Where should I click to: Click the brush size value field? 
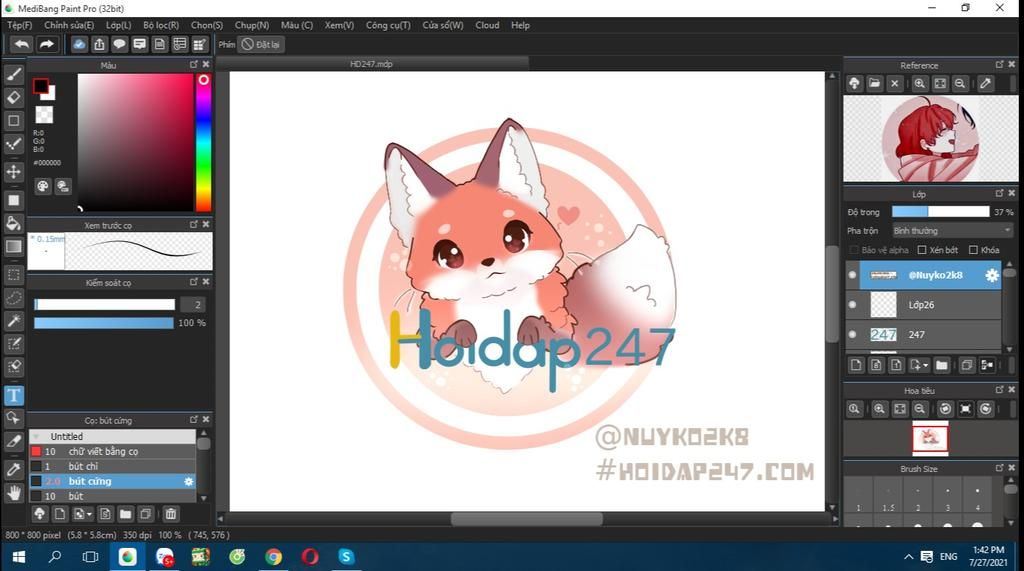click(195, 304)
